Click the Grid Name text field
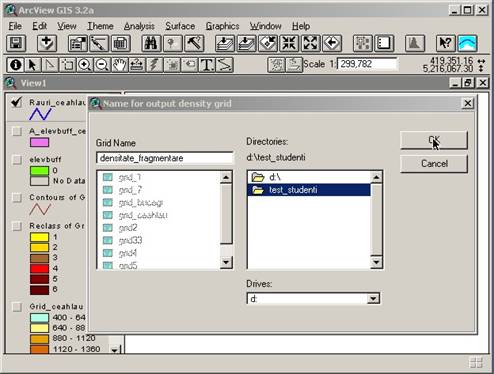494x374 pixels. pos(165,158)
